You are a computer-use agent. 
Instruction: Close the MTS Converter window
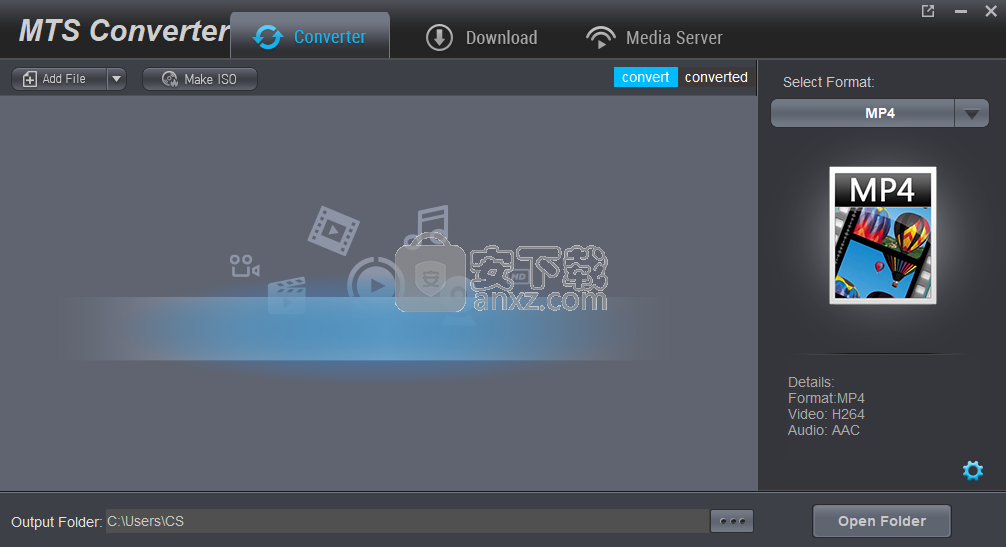coord(991,11)
